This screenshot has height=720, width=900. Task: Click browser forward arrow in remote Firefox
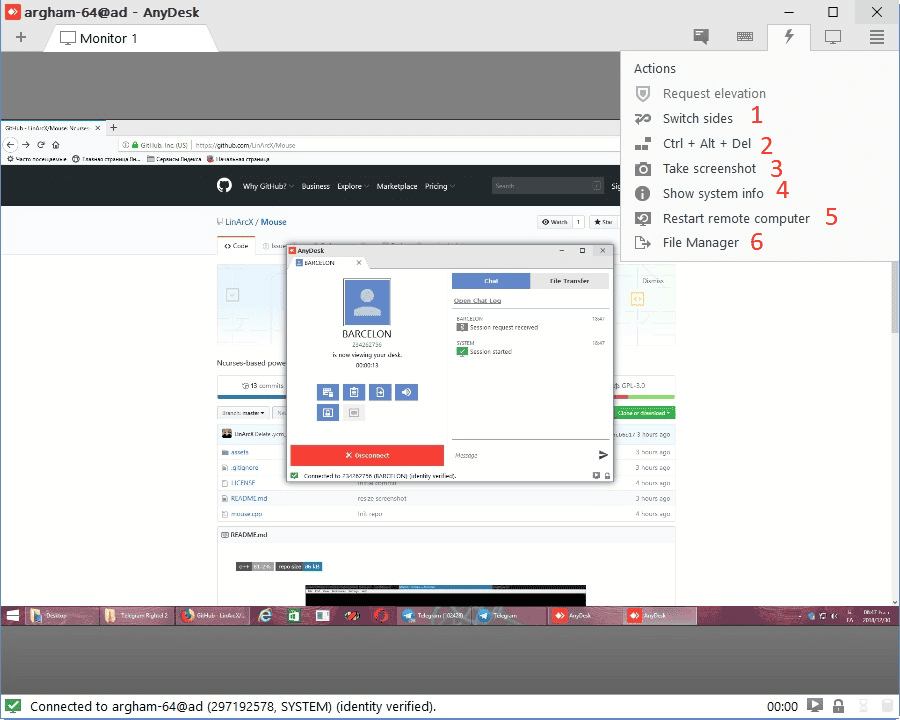pos(26,145)
